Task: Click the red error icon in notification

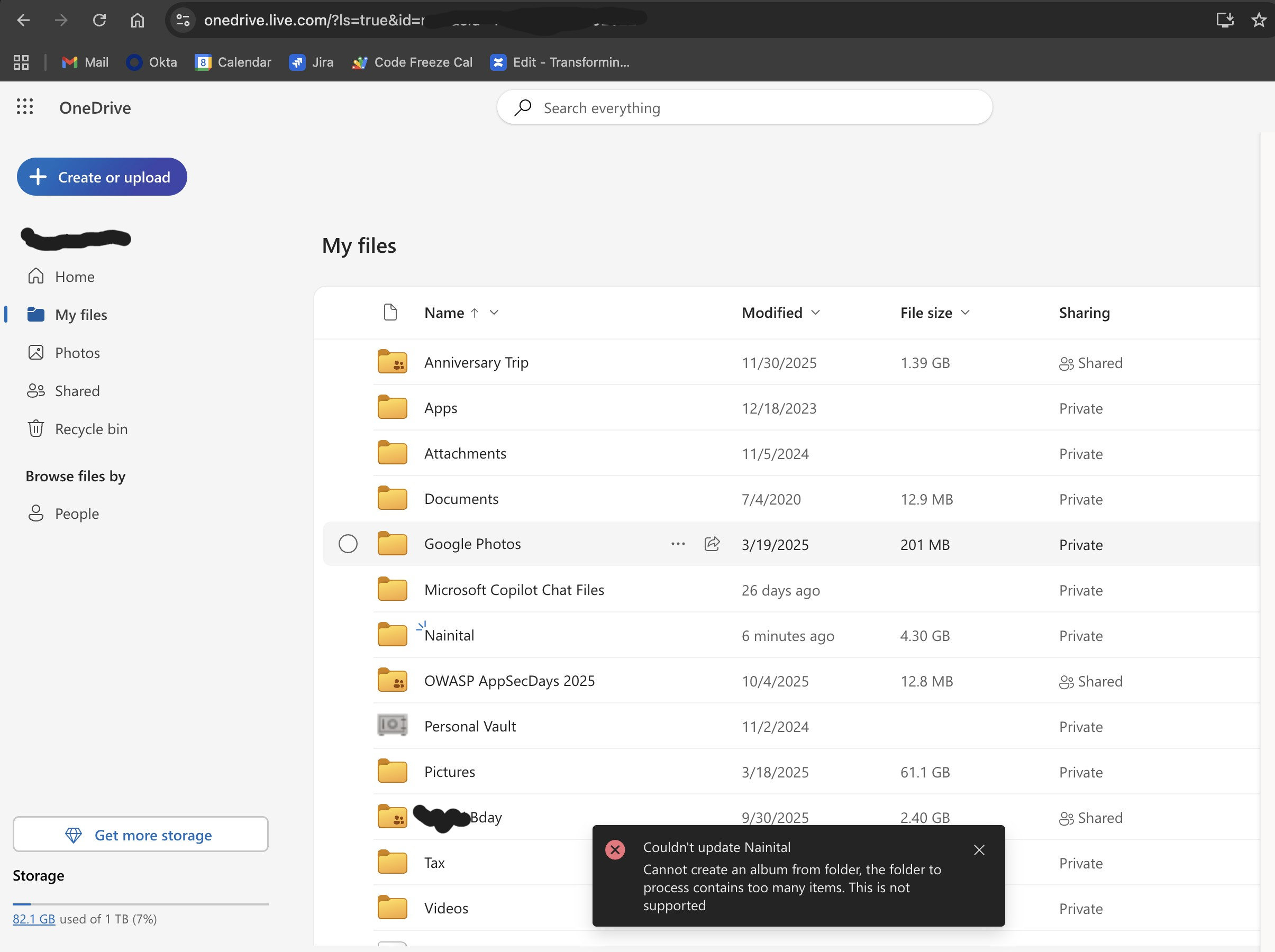Action: click(615, 849)
